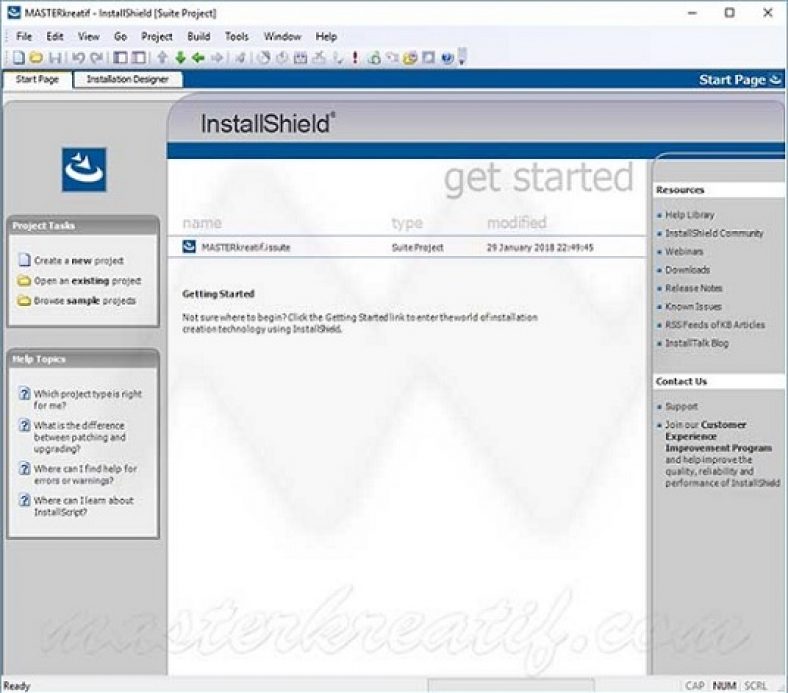This screenshot has width=788, height=693.
Task: Click the '29 January 2018' modified date
Action: [540, 247]
